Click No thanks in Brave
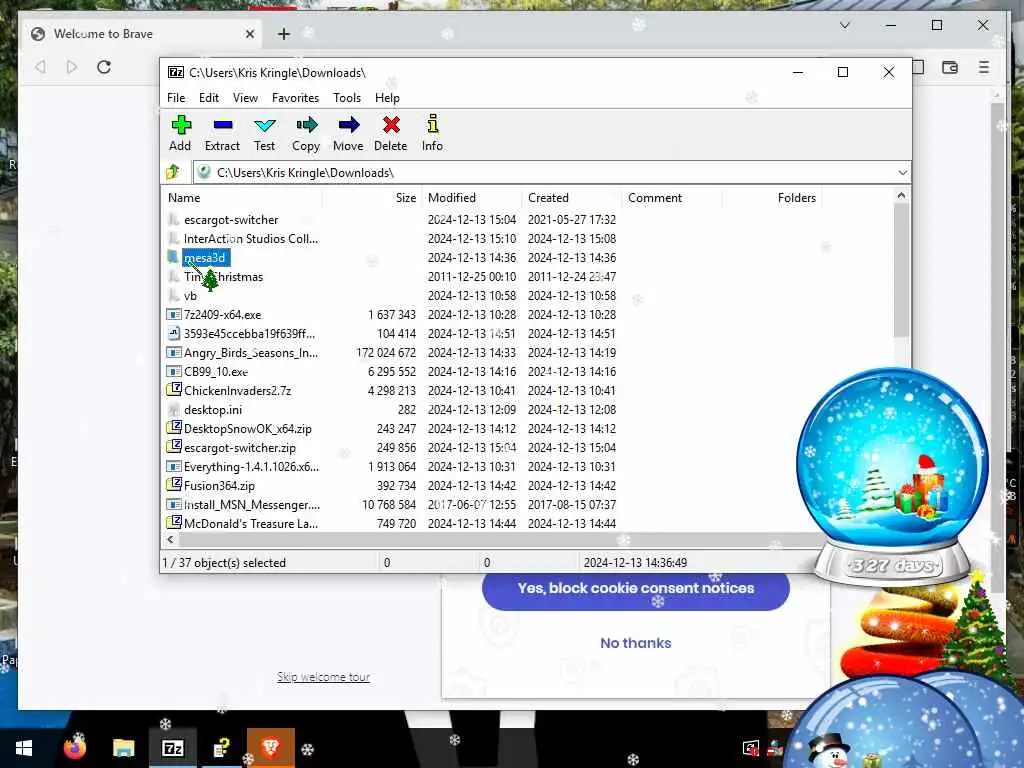The image size is (1024, 768). click(635, 643)
